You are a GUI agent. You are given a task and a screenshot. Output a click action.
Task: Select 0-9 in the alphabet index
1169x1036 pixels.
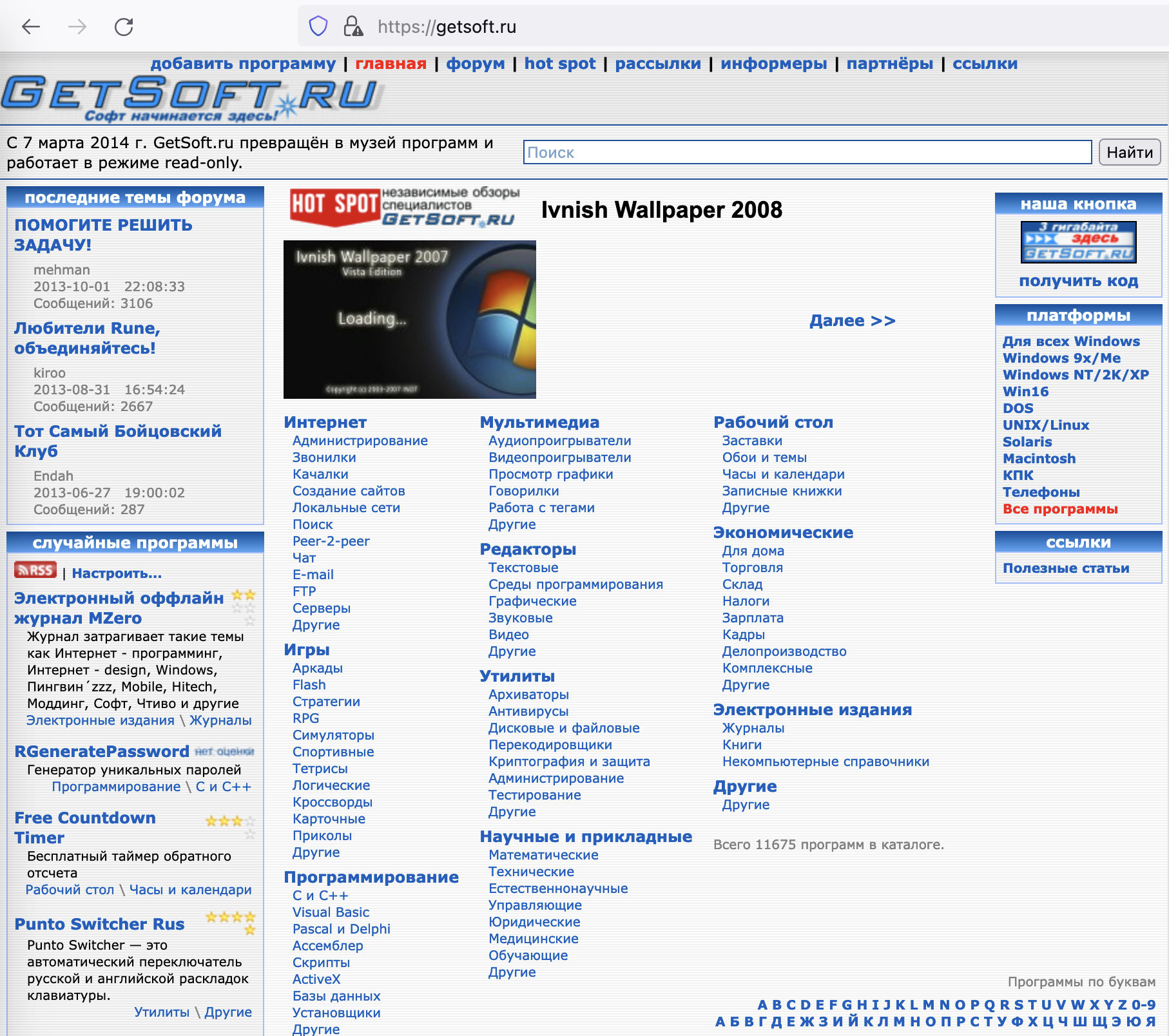click(1144, 1005)
